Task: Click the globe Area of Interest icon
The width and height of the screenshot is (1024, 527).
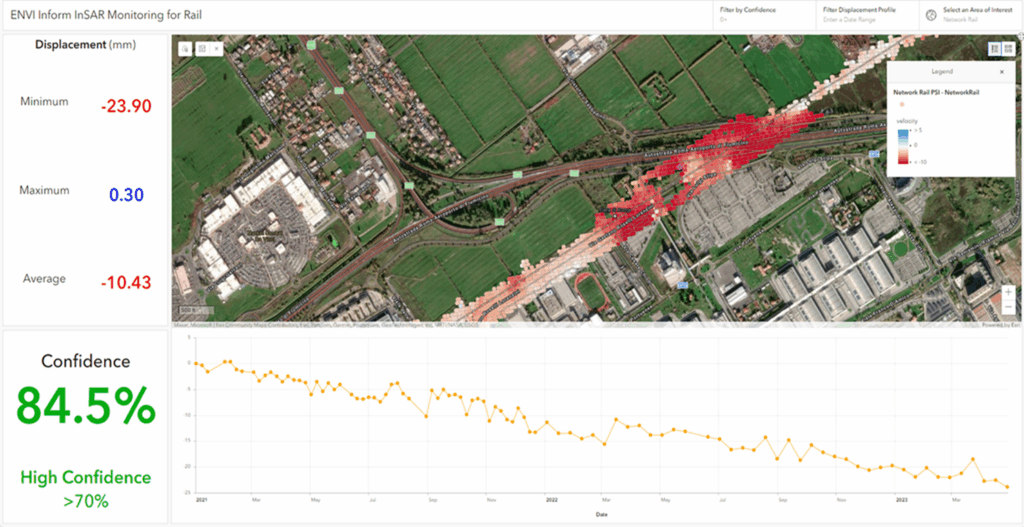Action: [931, 15]
